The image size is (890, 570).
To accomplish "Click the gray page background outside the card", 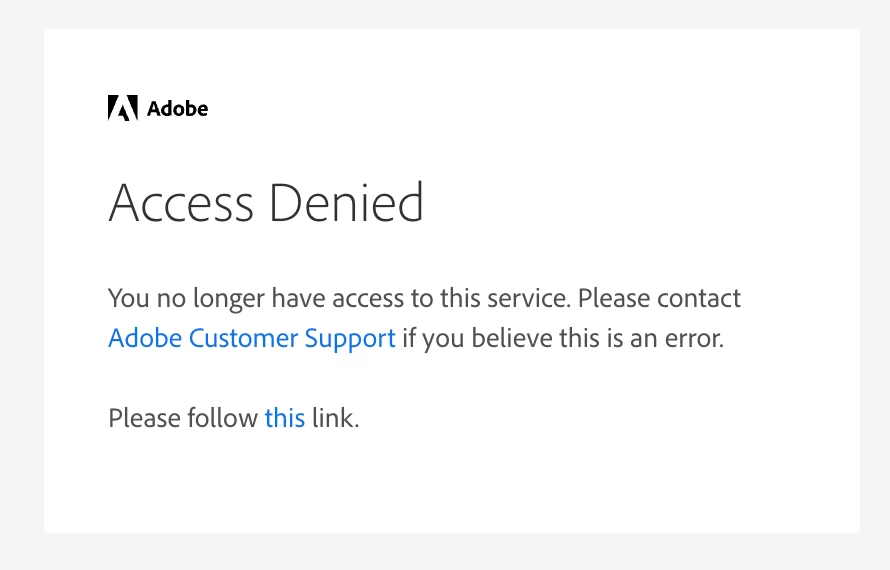I will click(x=20, y=300).
